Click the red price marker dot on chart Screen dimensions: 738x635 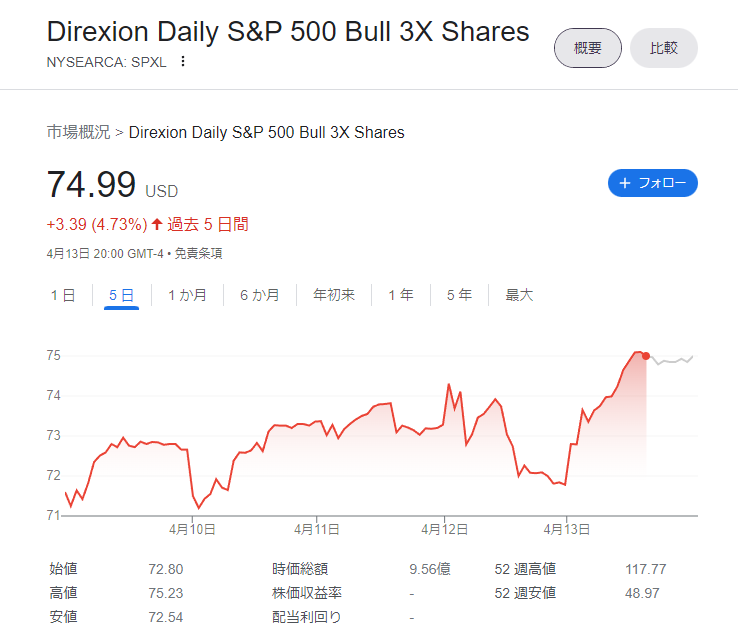coord(646,356)
